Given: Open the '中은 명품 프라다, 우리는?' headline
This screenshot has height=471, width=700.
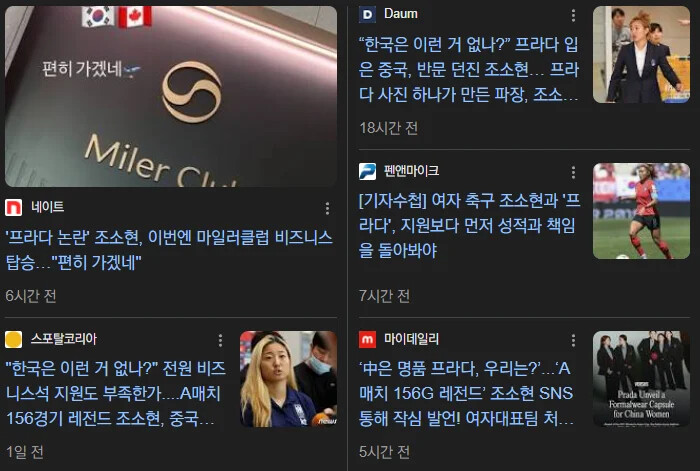Looking at the screenshot, I should point(467,393).
